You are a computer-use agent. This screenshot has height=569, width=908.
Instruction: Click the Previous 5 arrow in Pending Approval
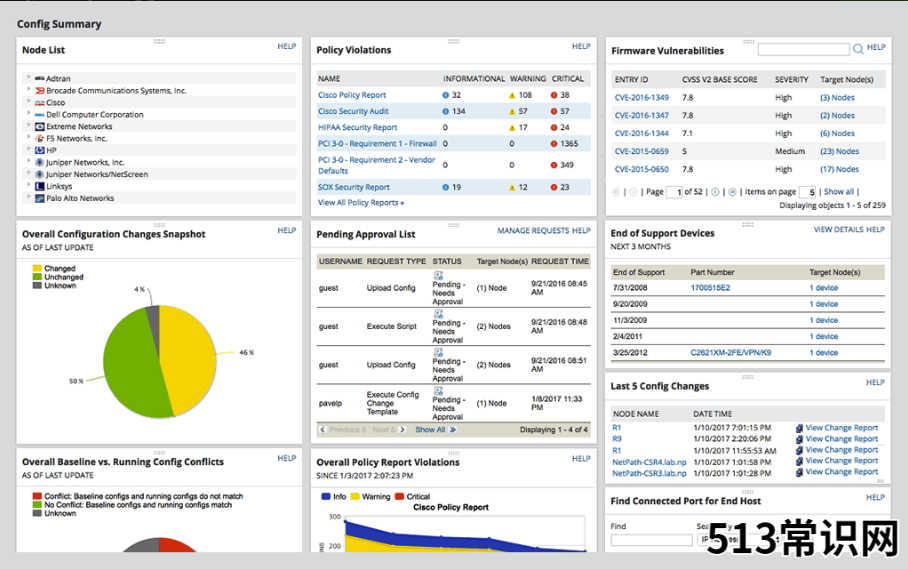pos(323,429)
